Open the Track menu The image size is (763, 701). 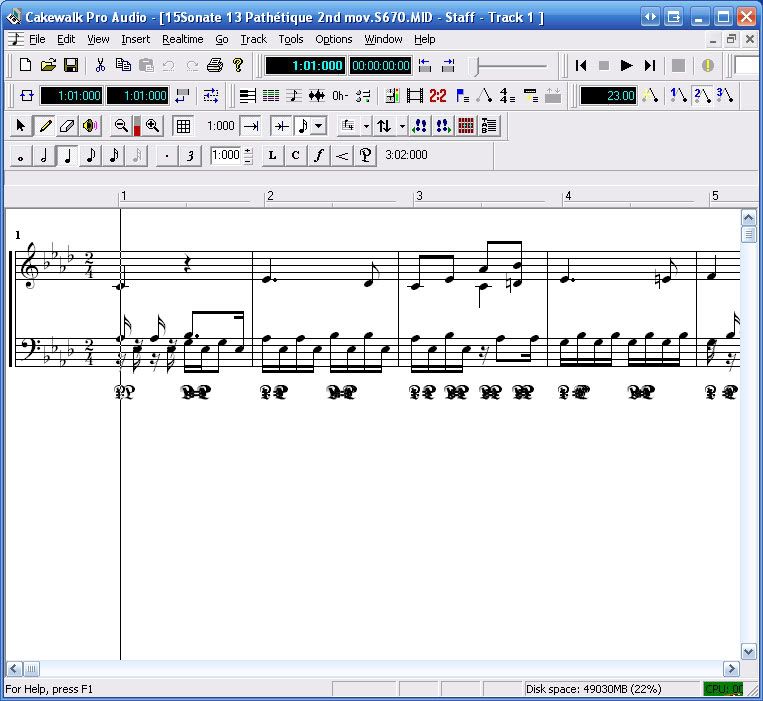pyautogui.click(x=253, y=39)
